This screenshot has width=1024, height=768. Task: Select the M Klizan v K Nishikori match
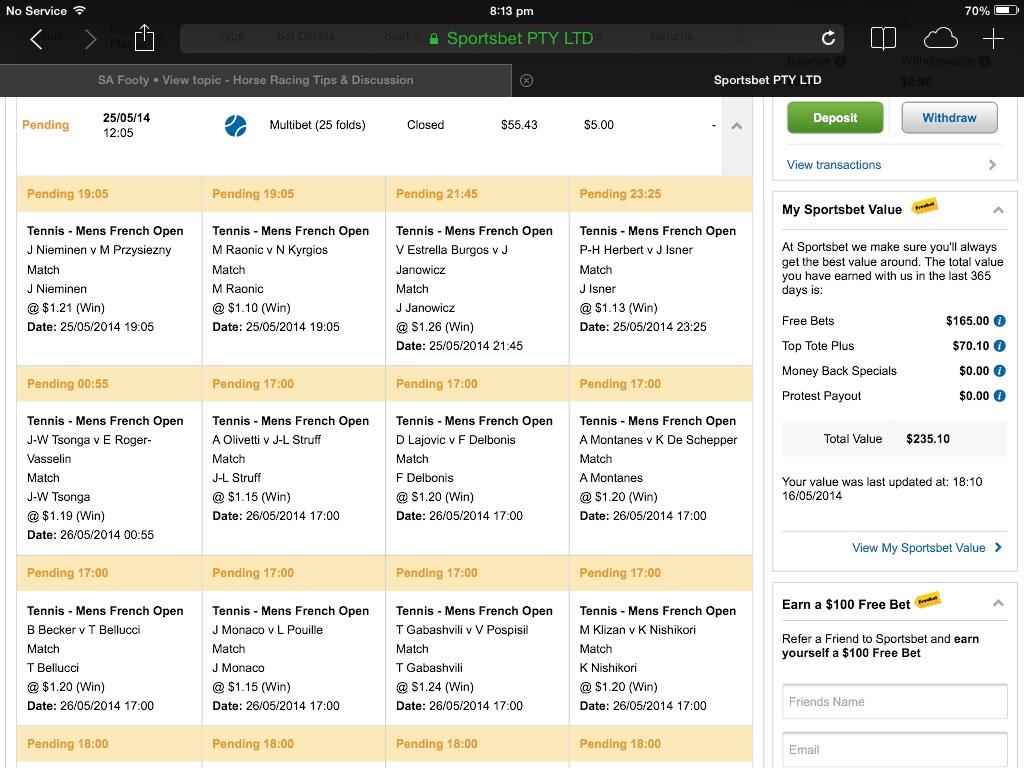(637, 630)
